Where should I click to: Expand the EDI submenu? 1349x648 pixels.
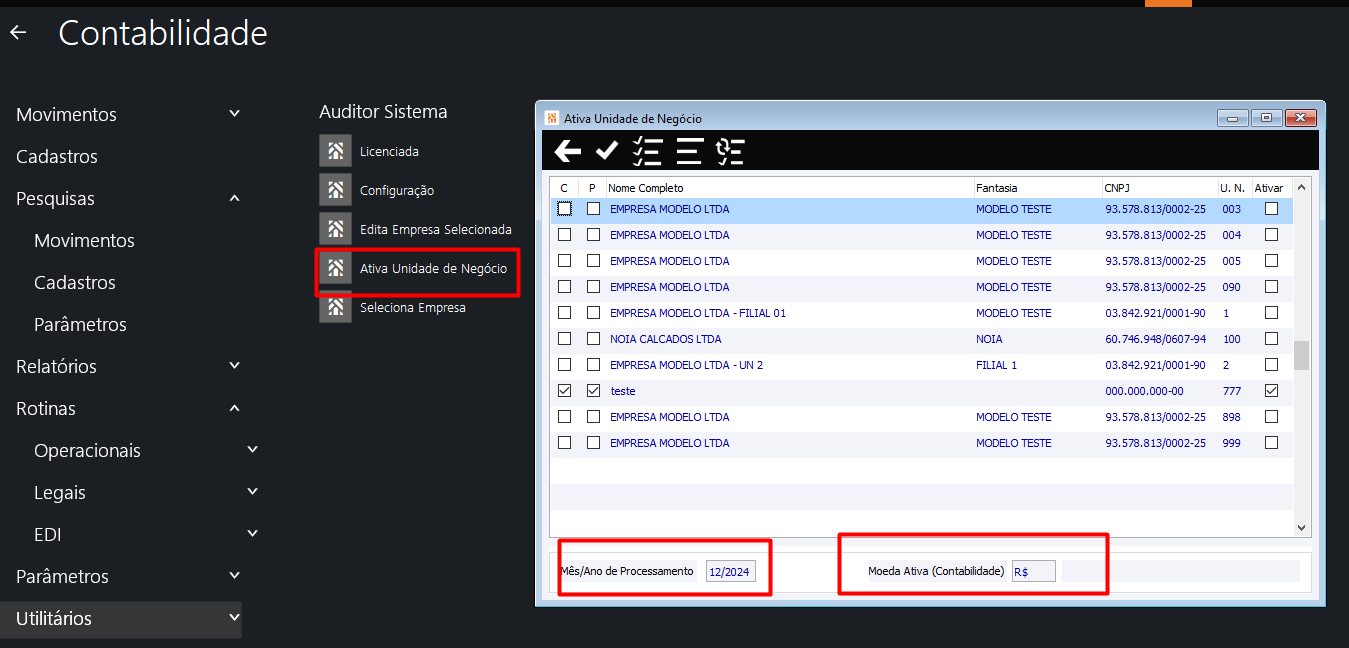point(252,534)
